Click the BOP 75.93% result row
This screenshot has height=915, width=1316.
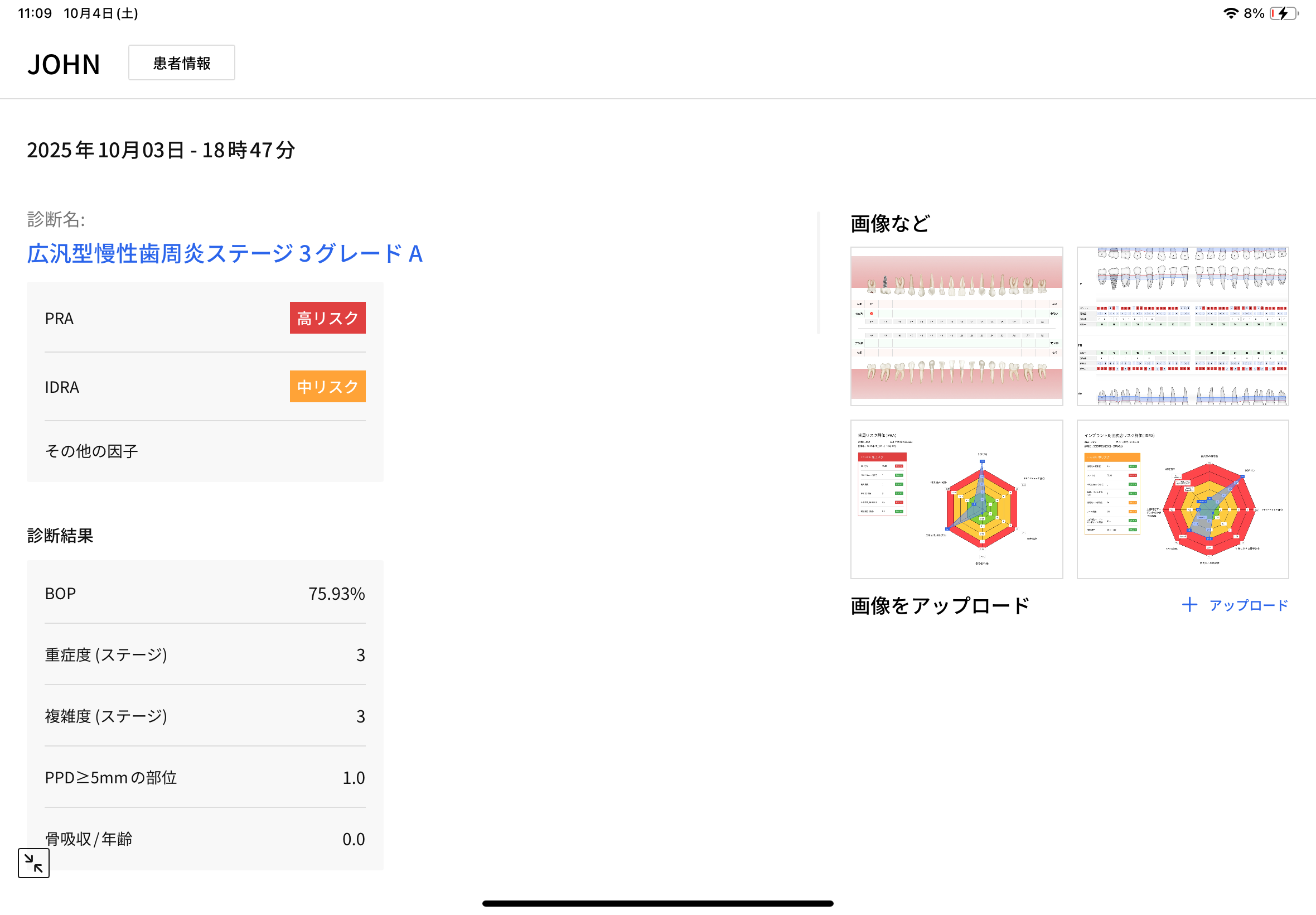coord(205,594)
